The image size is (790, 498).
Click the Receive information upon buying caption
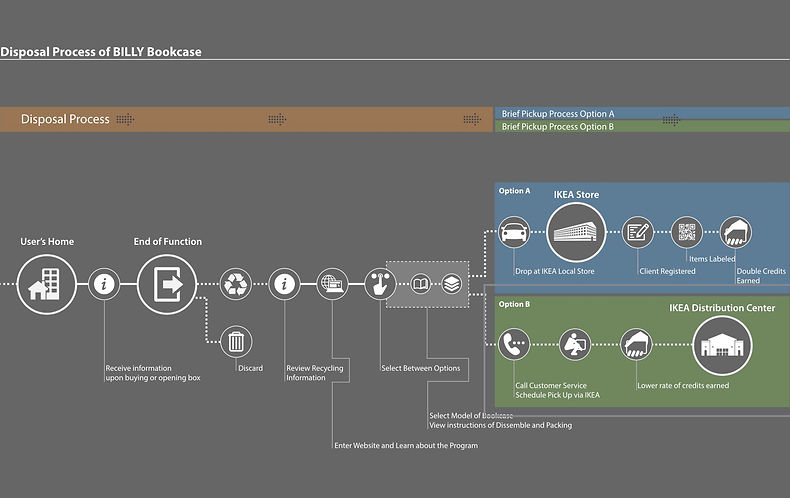pyautogui.click(x=153, y=373)
